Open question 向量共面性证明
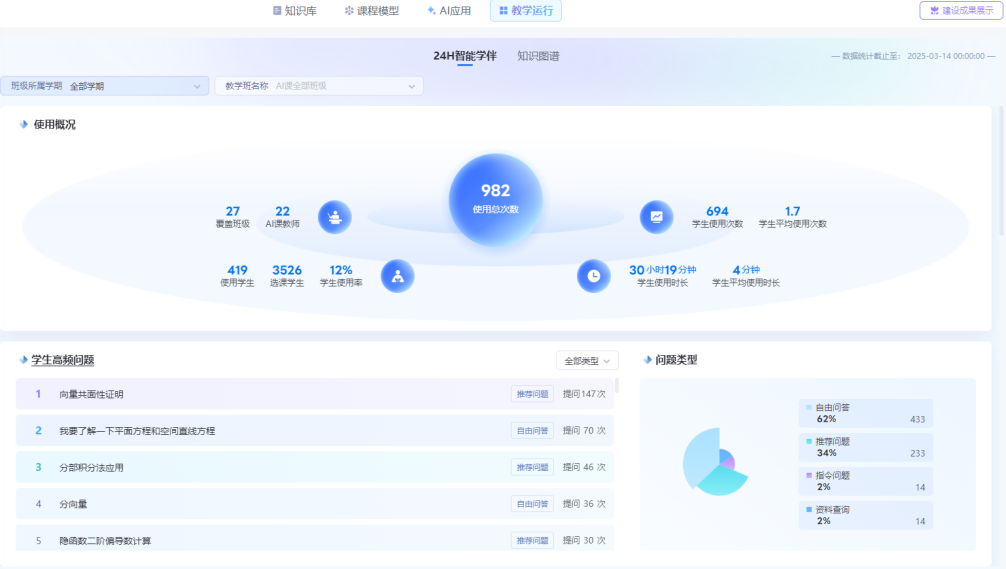The width and height of the screenshot is (1006, 569). 314,394
